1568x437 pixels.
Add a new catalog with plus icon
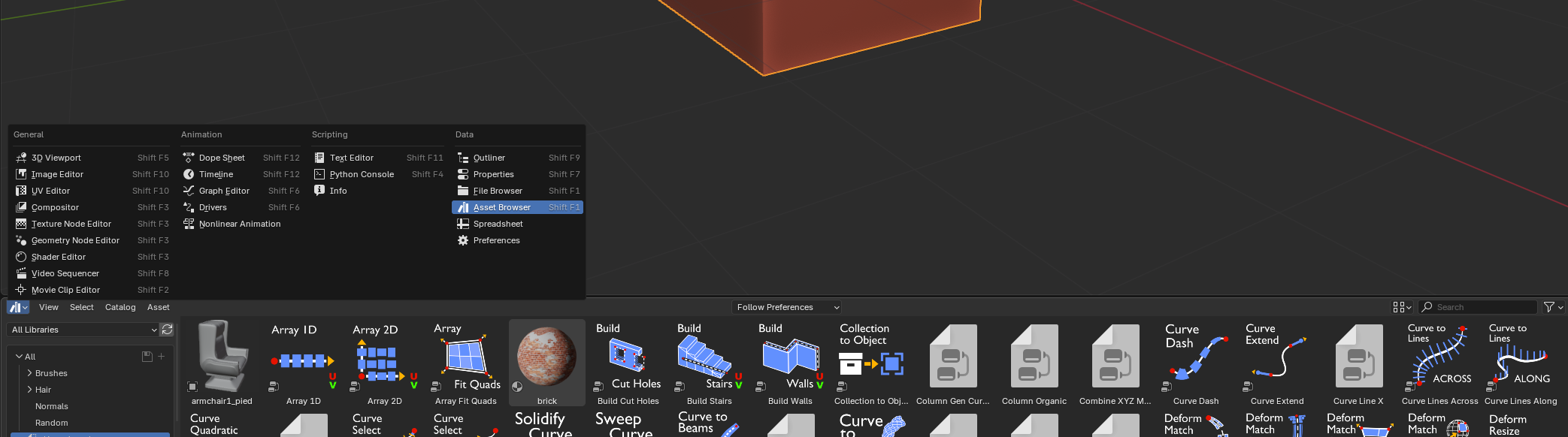coord(161,357)
